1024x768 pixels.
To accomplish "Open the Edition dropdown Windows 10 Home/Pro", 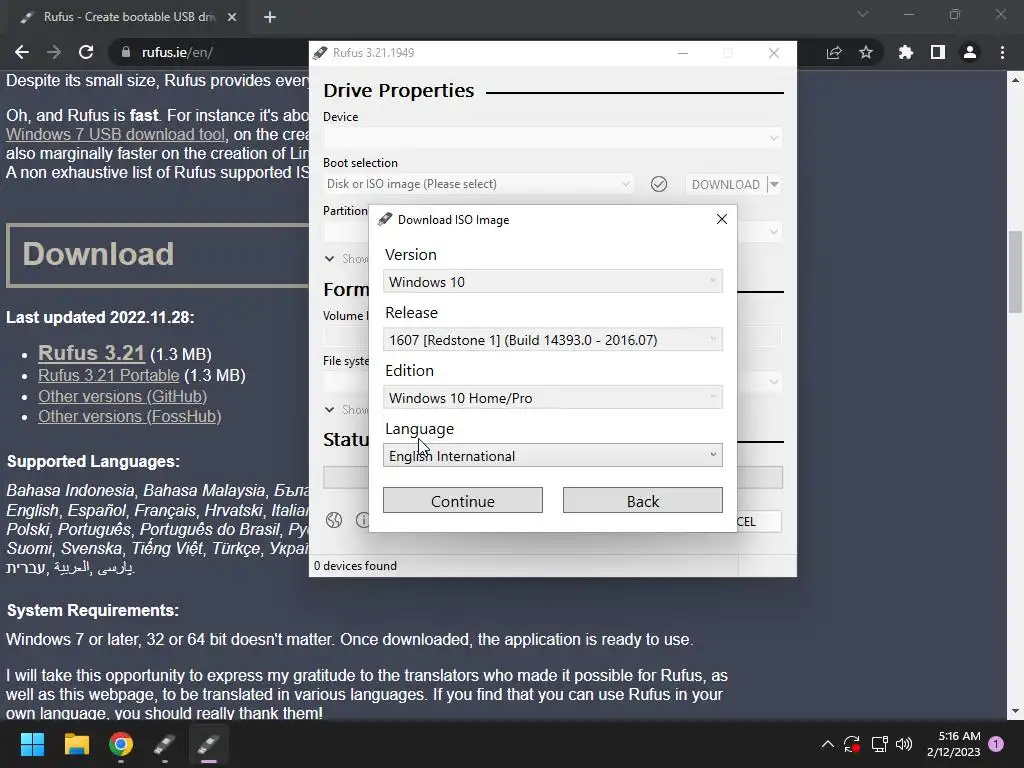I will click(552, 398).
